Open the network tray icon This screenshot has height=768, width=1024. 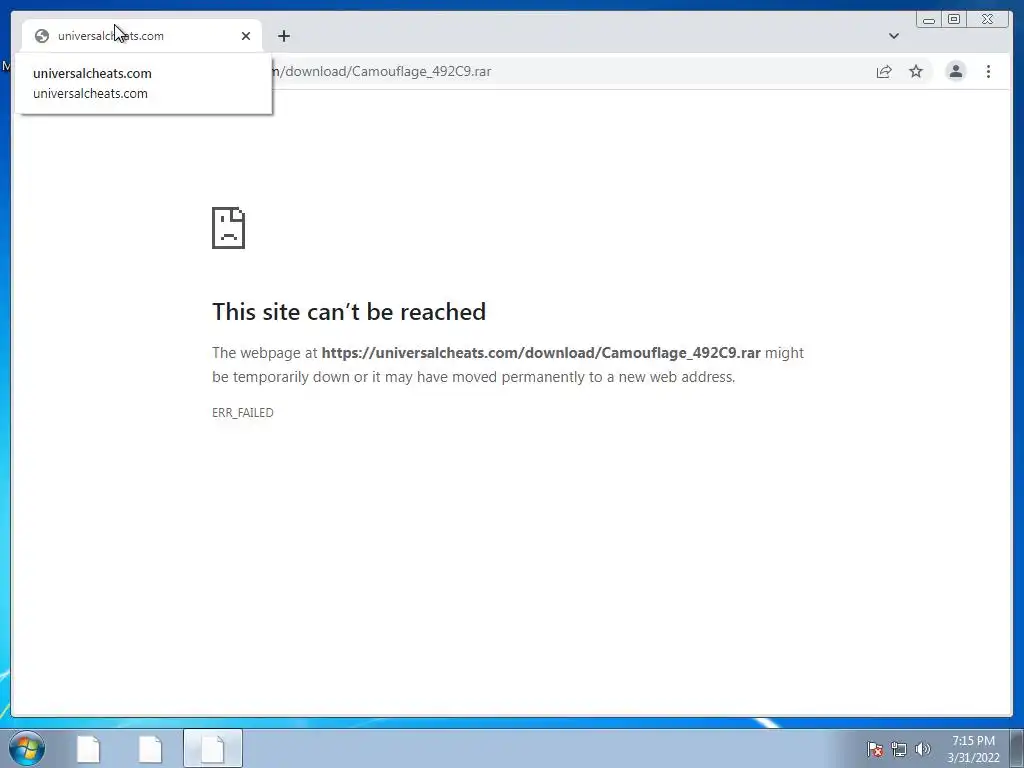[899, 749]
